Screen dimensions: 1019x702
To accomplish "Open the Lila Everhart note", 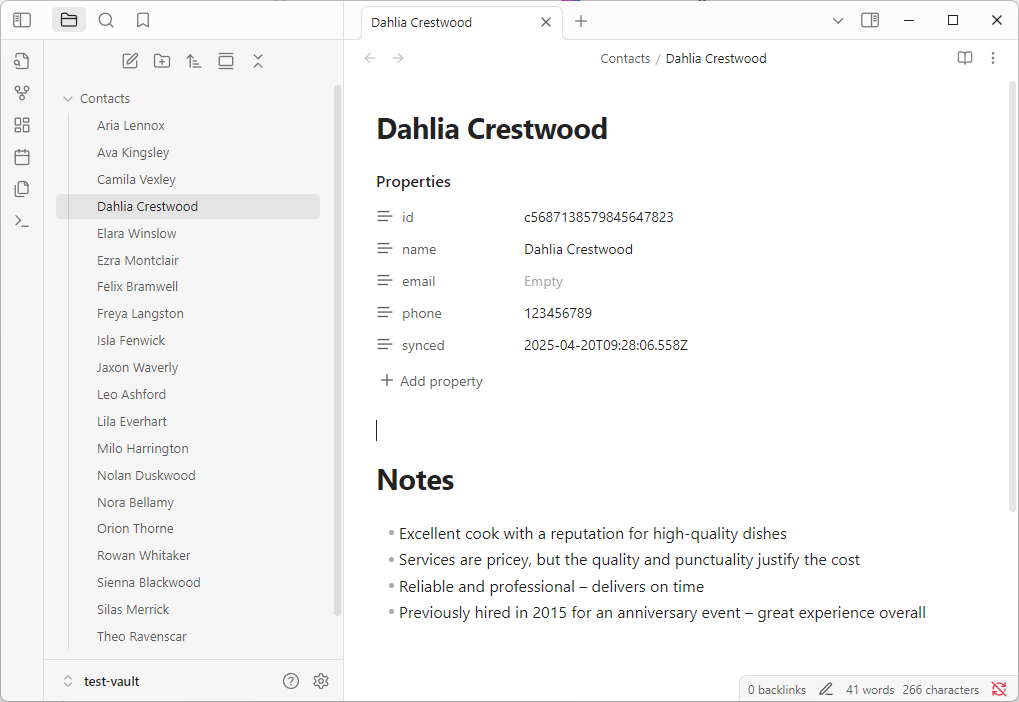I will pyautogui.click(x=132, y=422).
